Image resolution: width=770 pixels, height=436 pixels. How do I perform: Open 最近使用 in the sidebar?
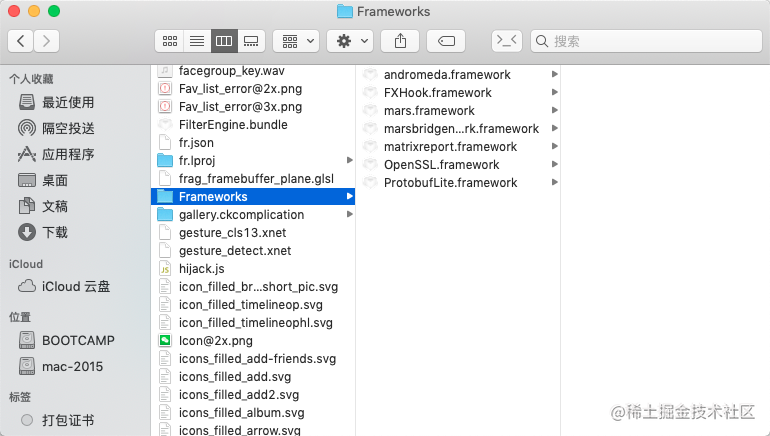coord(68,102)
